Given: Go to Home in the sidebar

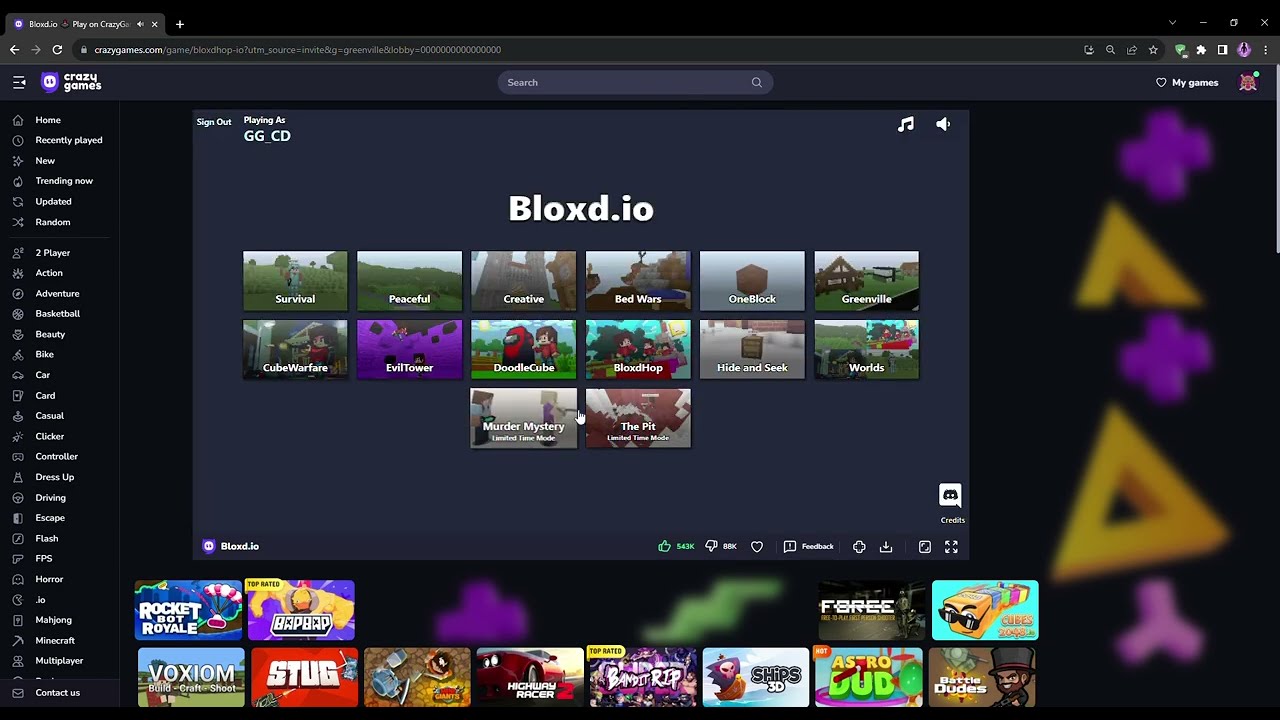Looking at the screenshot, I should point(48,120).
